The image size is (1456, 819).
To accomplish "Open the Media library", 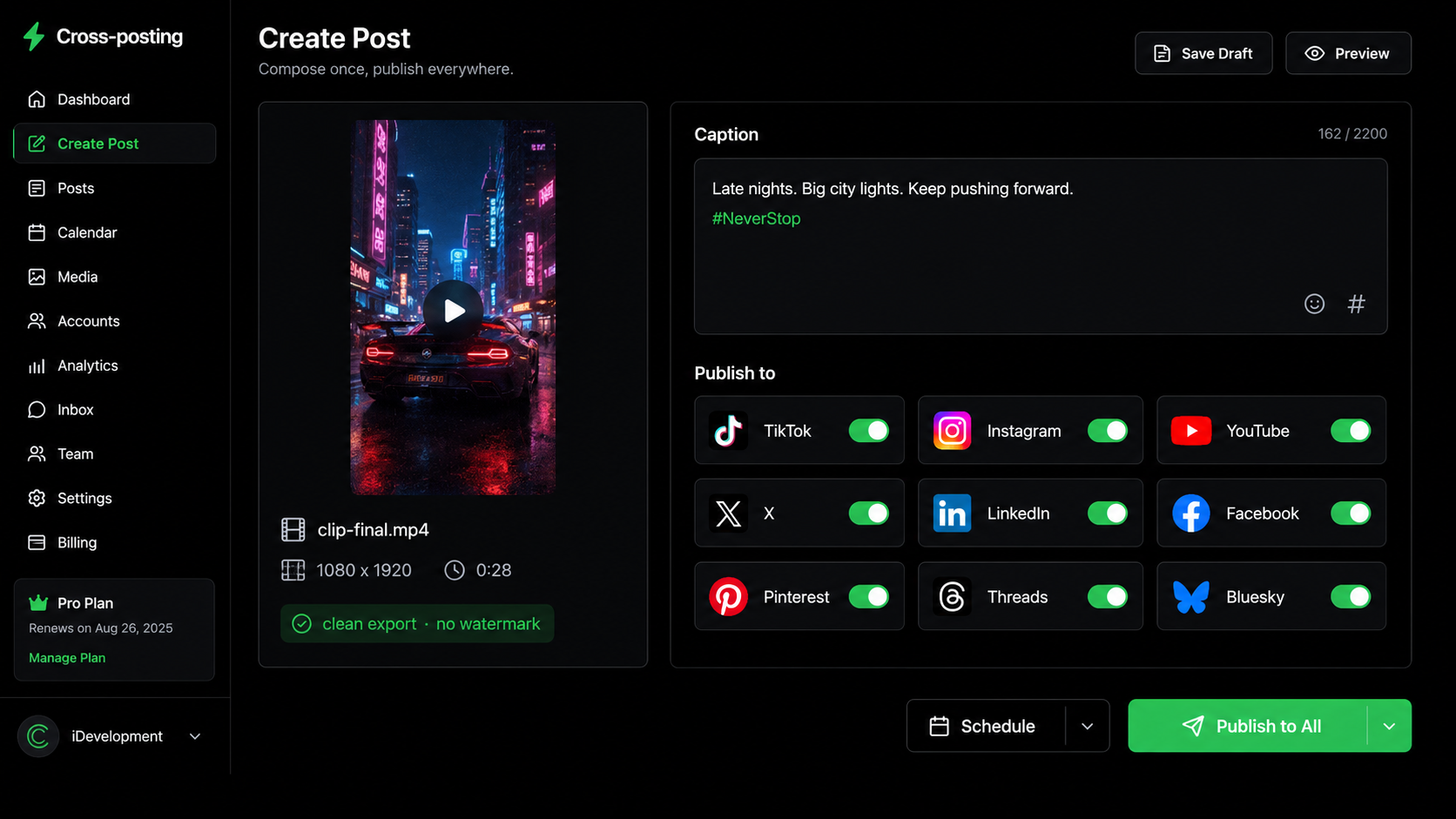I will coord(114,277).
